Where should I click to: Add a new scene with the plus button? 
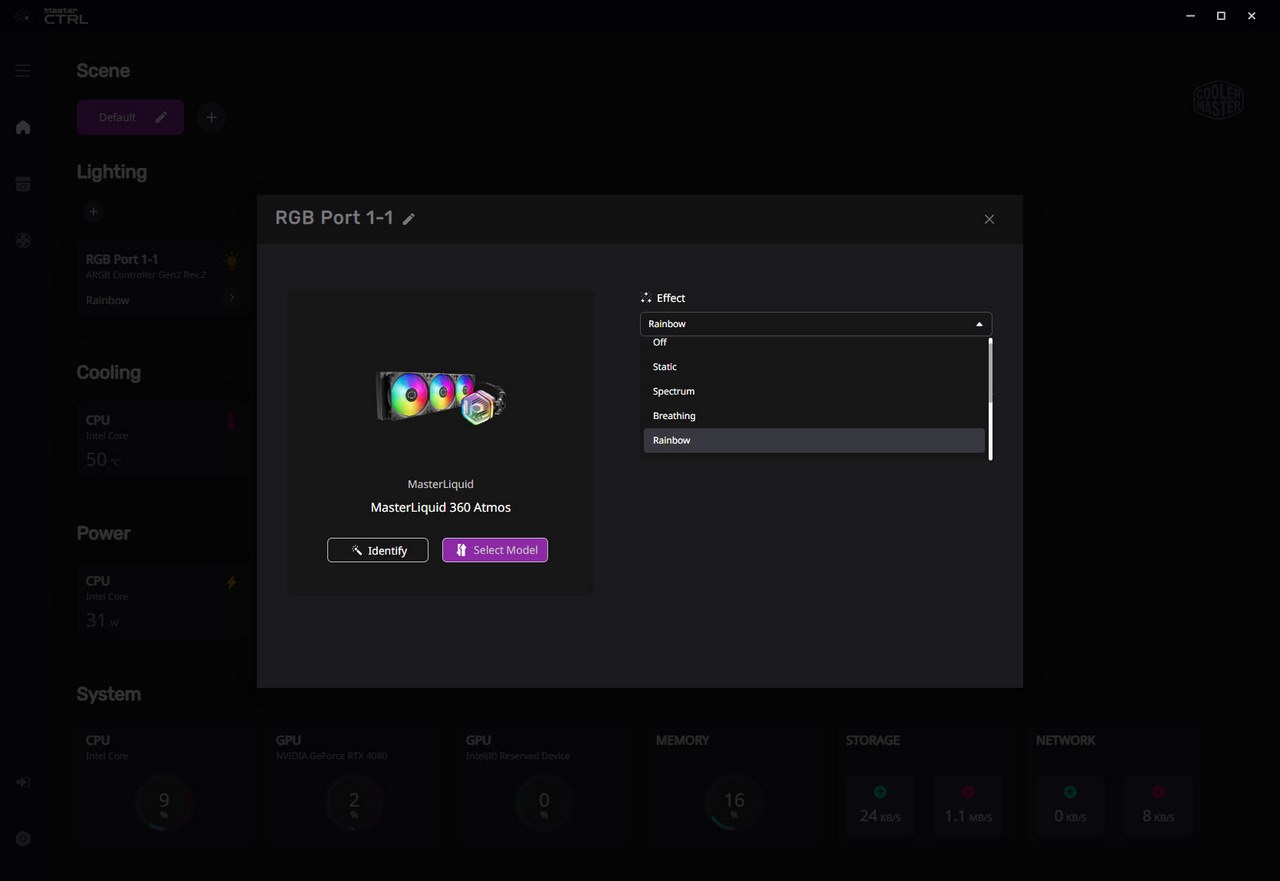[211, 117]
